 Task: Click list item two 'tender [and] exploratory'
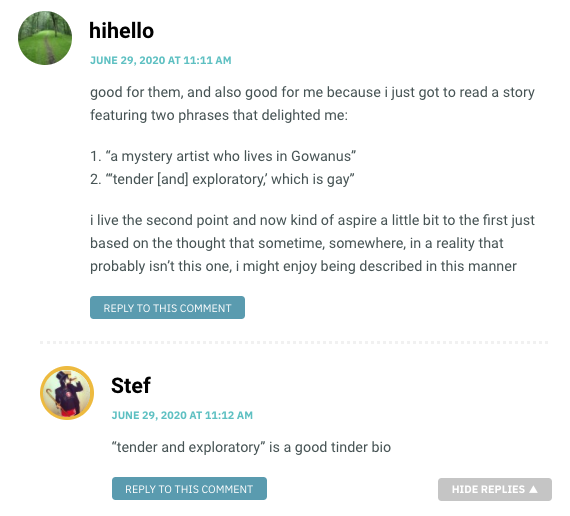click(x=222, y=179)
